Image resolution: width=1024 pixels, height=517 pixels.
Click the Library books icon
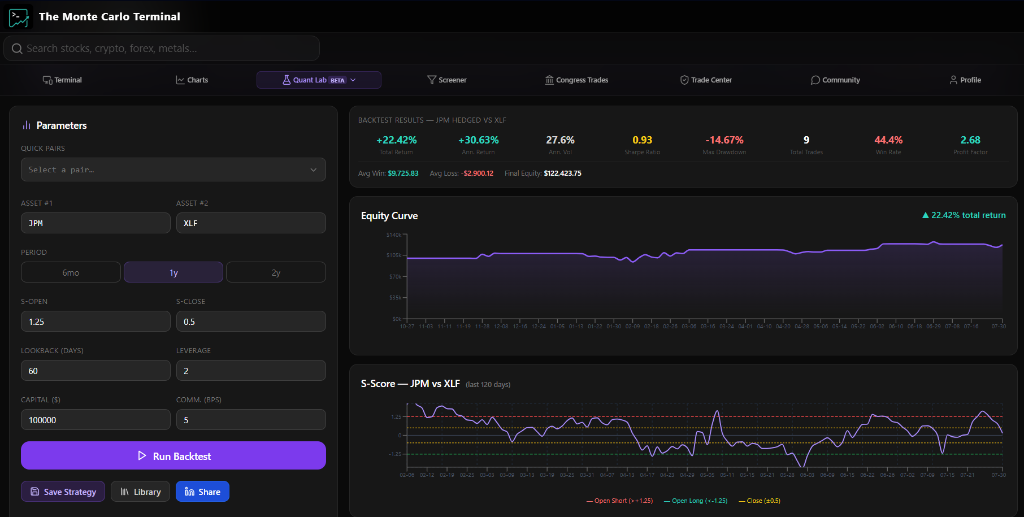124,492
